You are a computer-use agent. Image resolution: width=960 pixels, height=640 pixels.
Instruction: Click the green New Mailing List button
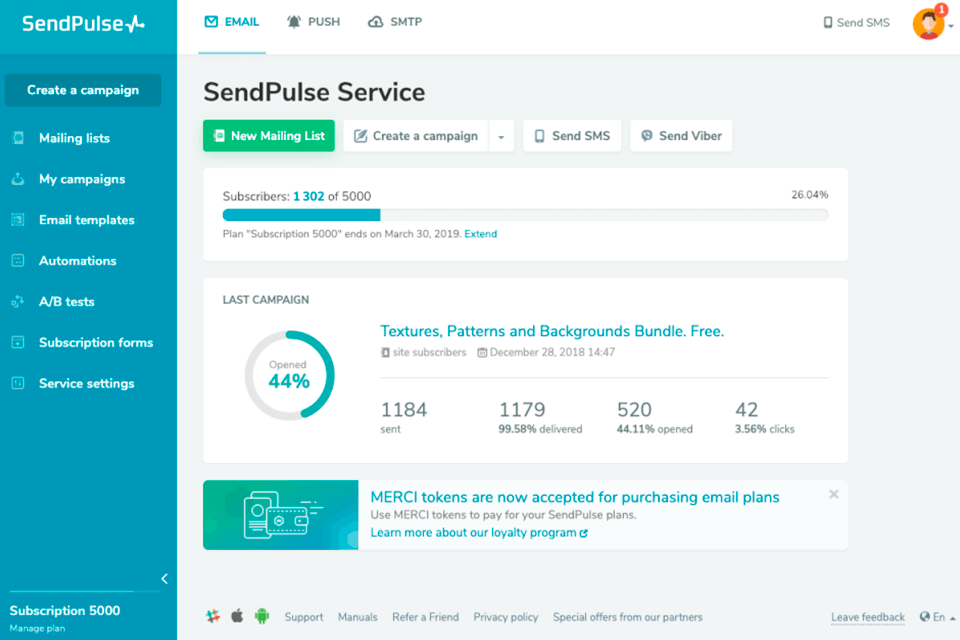[269, 136]
